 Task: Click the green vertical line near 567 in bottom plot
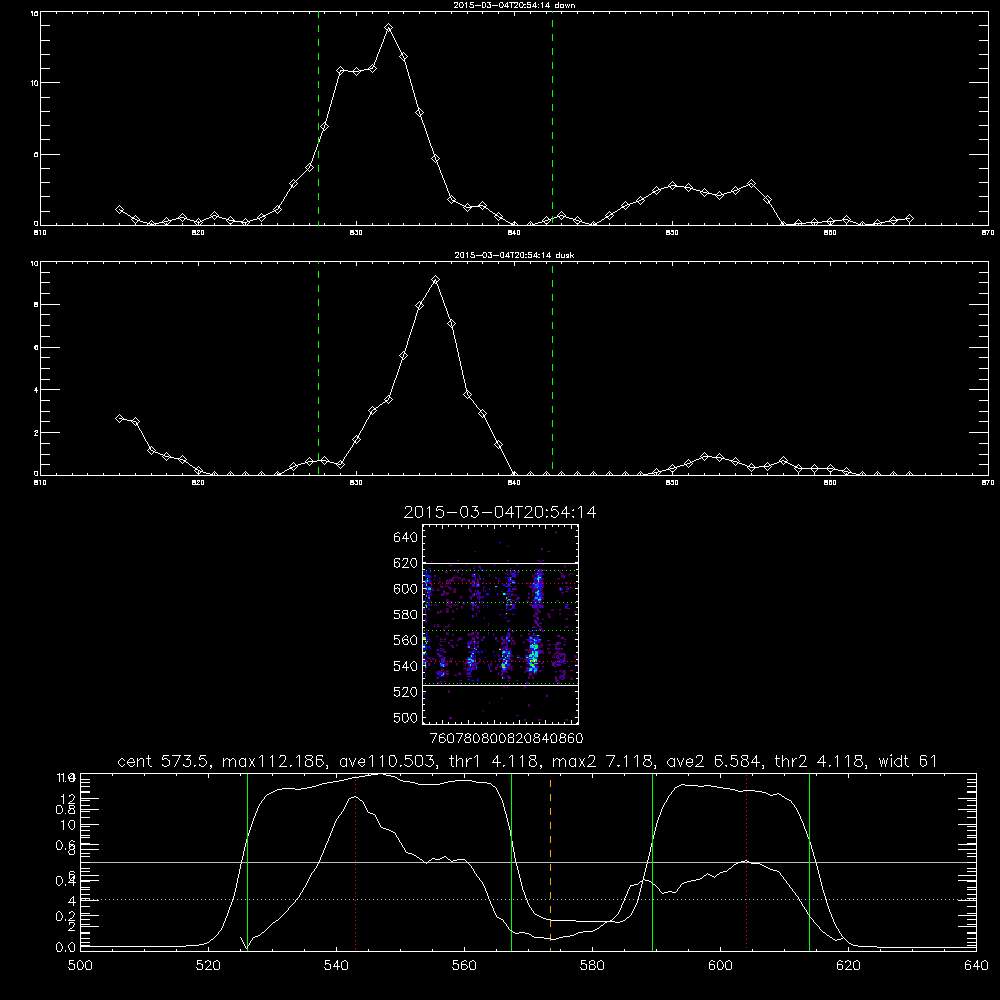pos(511,861)
